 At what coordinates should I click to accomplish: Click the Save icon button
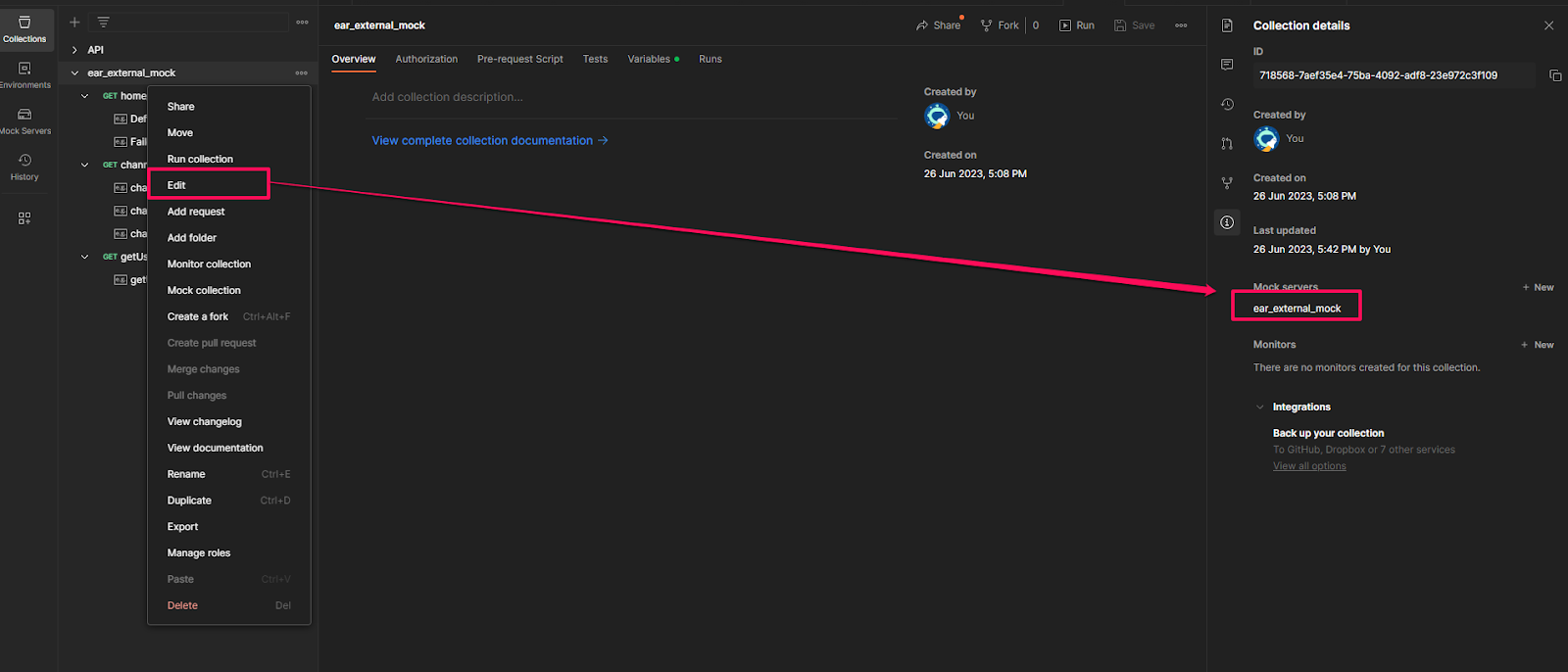(x=1134, y=25)
